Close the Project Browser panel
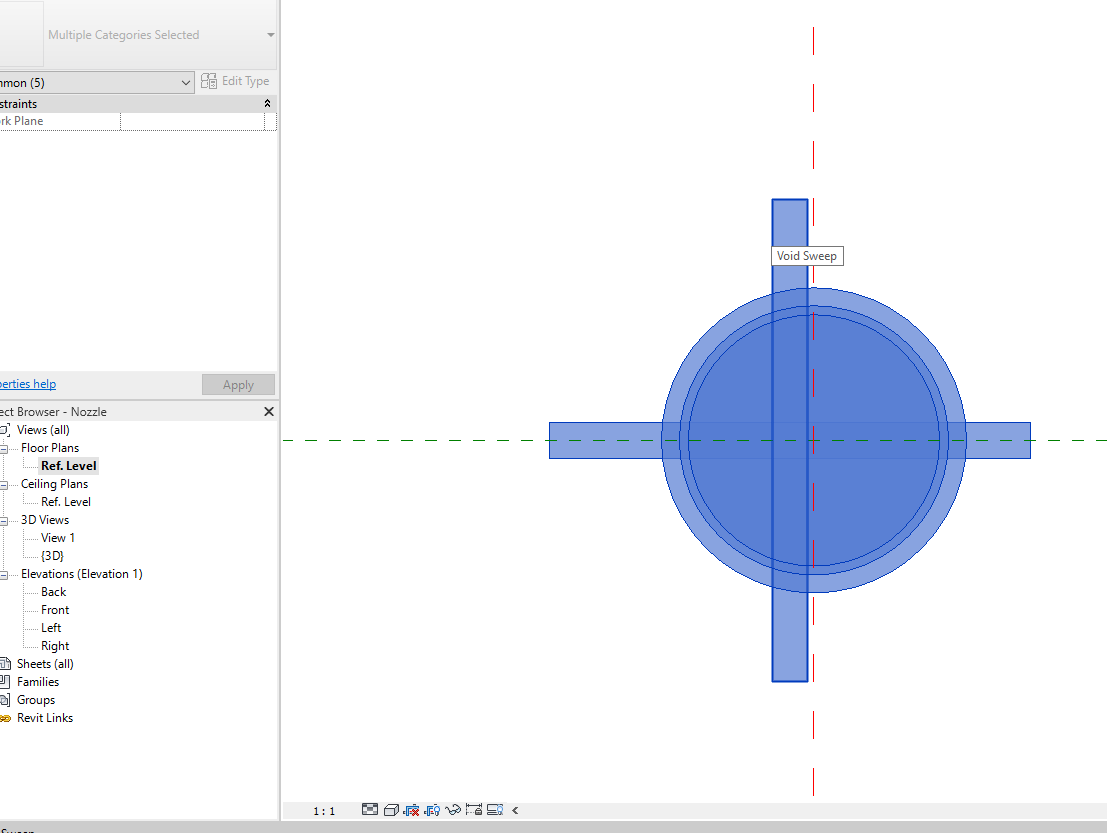 pyautogui.click(x=267, y=411)
